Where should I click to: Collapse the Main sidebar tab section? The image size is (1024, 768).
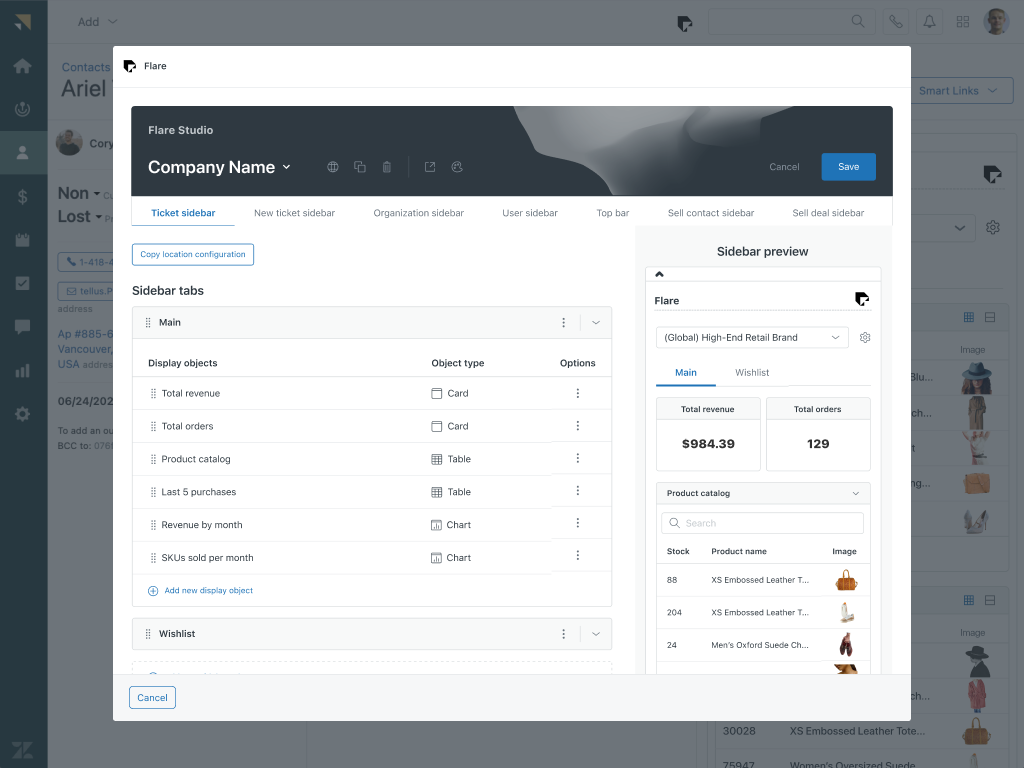(x=596, y=323)
